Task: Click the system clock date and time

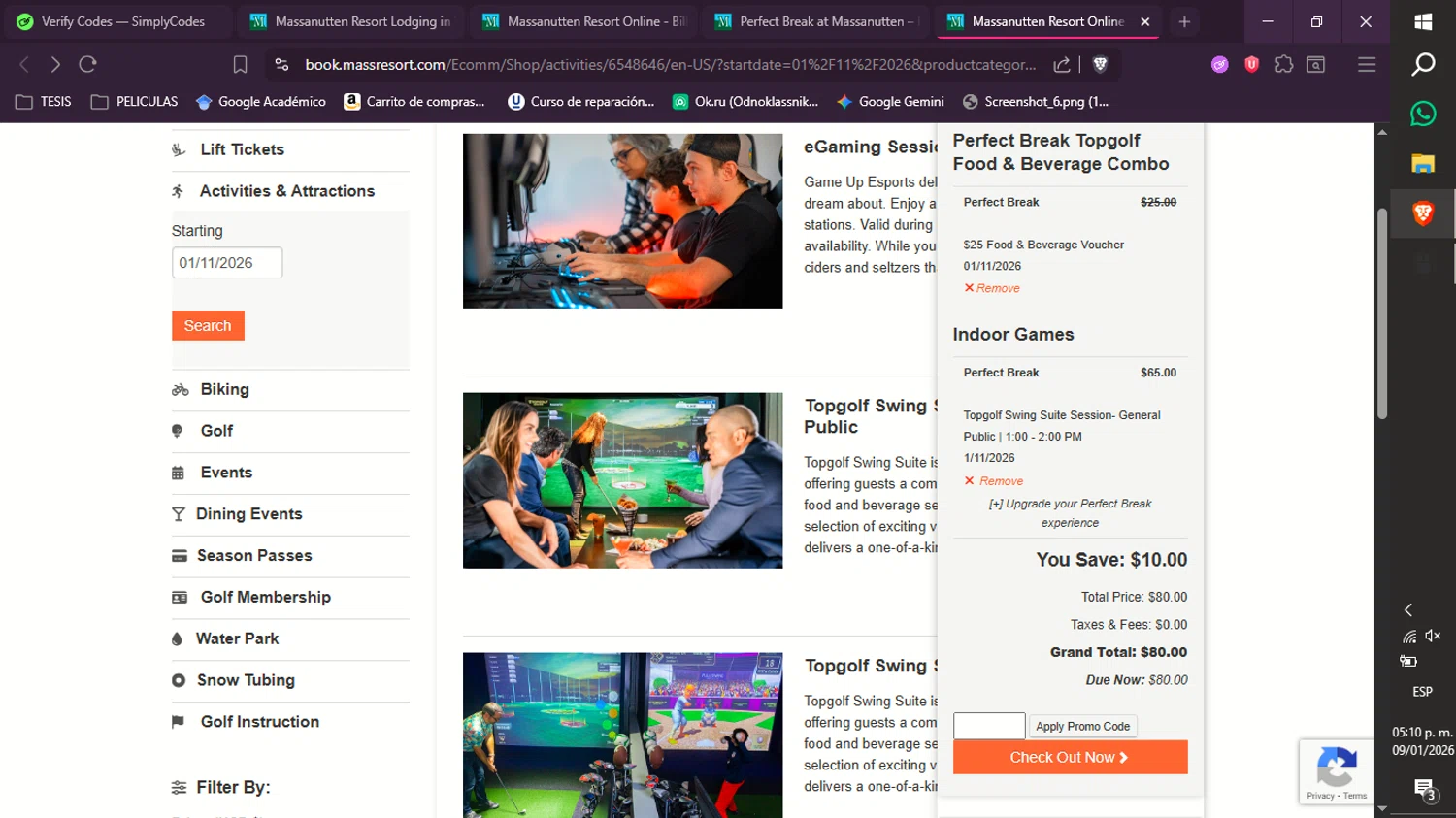Action: (x=1423, y=741)
